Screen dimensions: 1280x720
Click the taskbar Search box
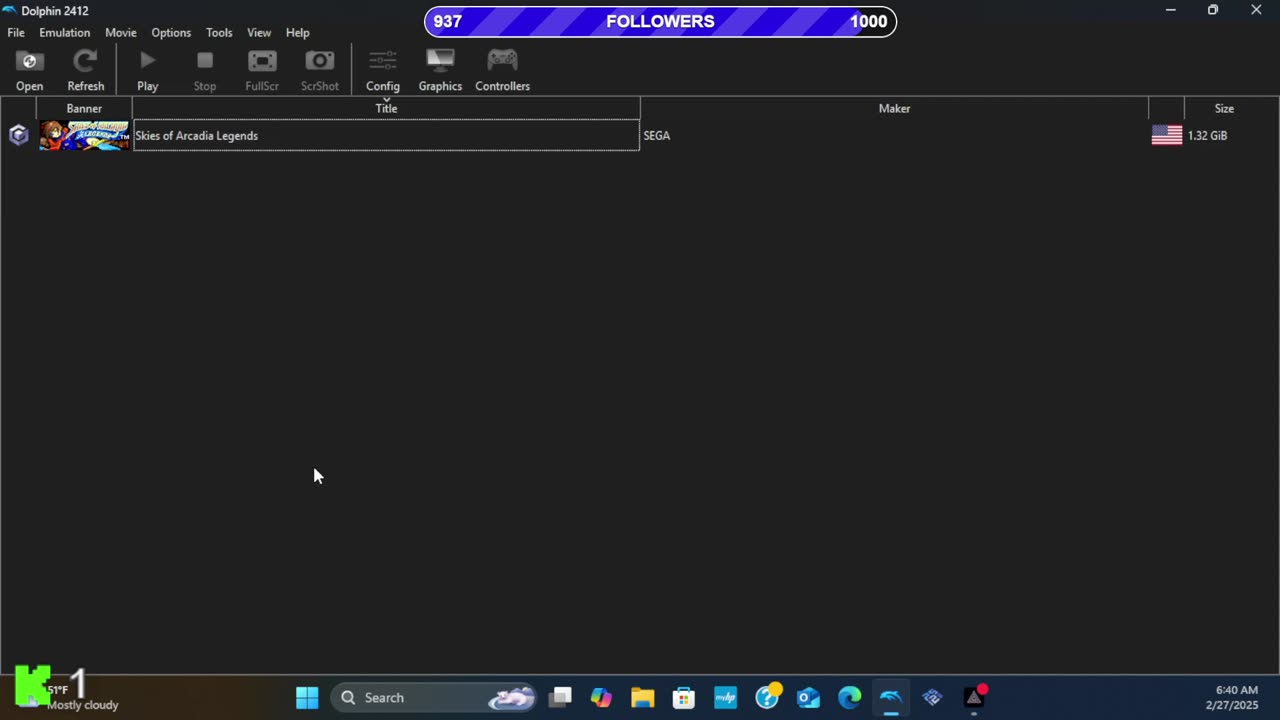434,697
